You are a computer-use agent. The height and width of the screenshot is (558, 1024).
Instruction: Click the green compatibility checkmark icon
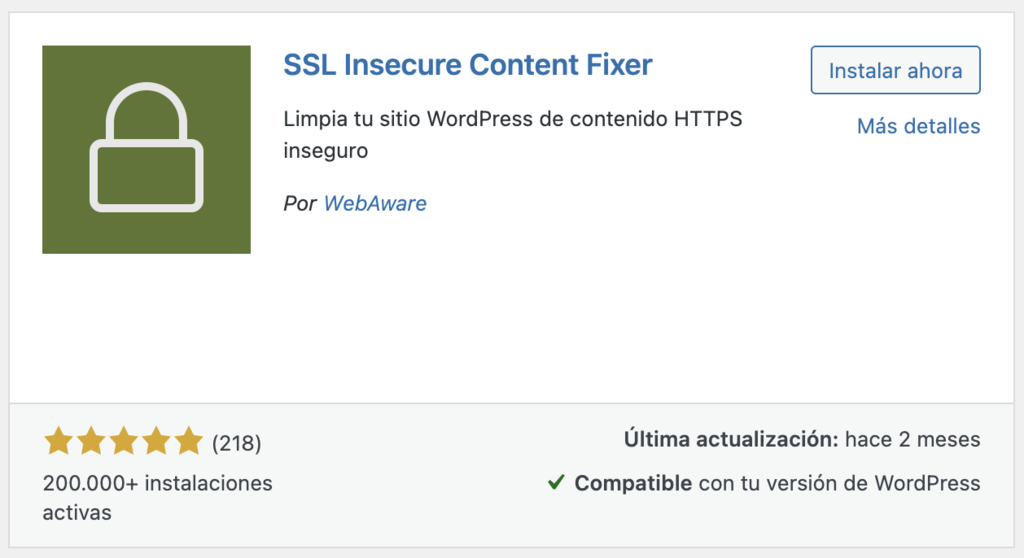coord(556,483)
